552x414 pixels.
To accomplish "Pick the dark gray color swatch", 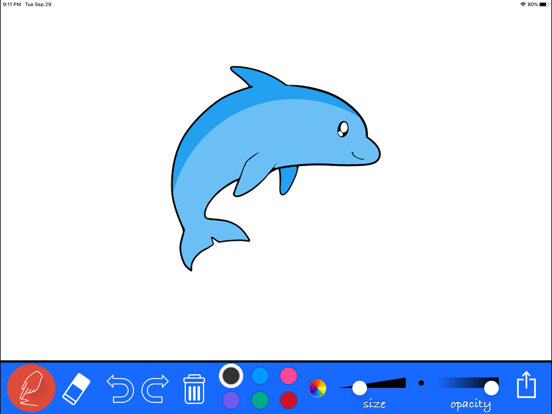I will (x=231, y=376).
